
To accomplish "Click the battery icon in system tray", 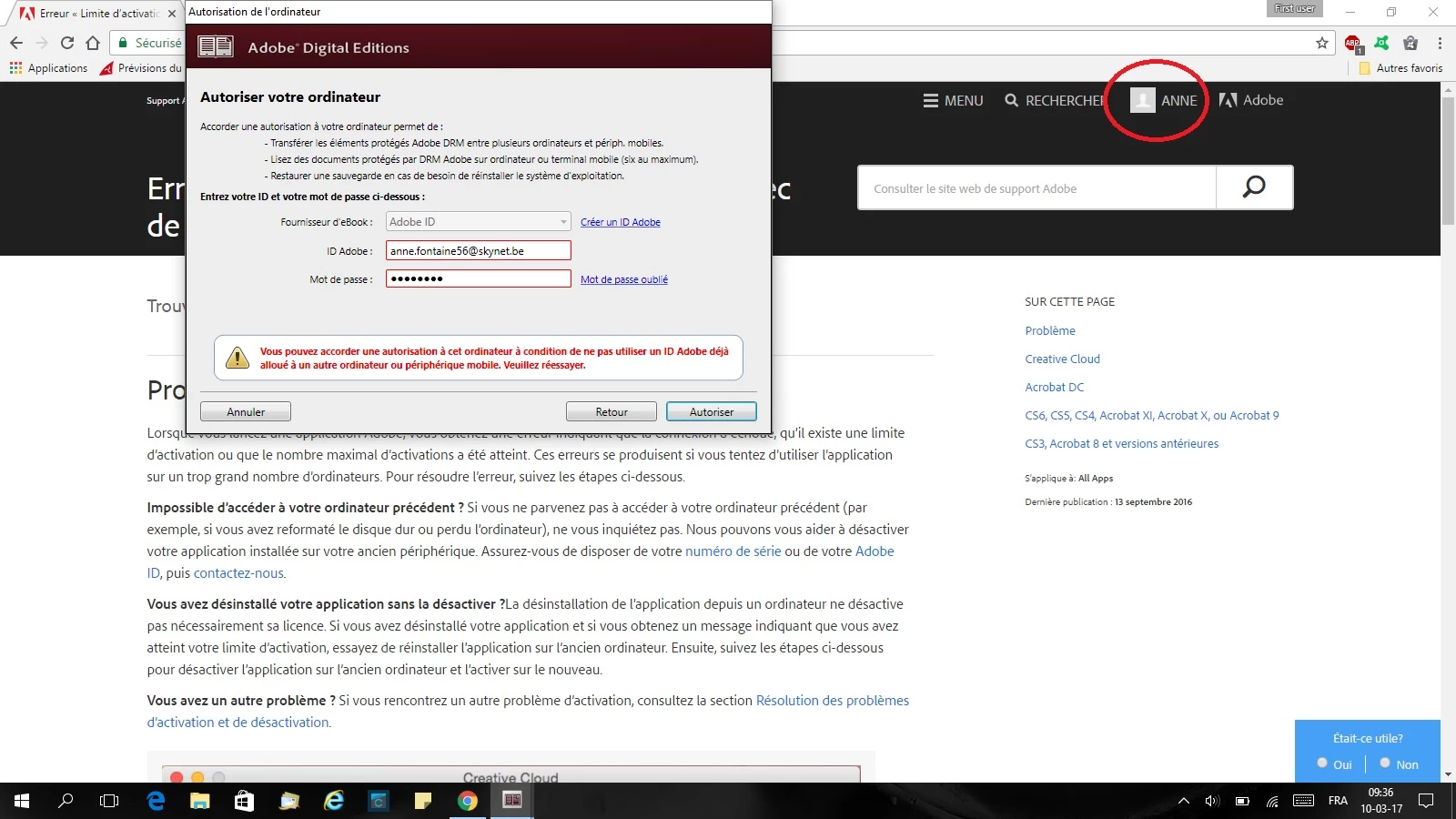I will (x=1242, y=801).
